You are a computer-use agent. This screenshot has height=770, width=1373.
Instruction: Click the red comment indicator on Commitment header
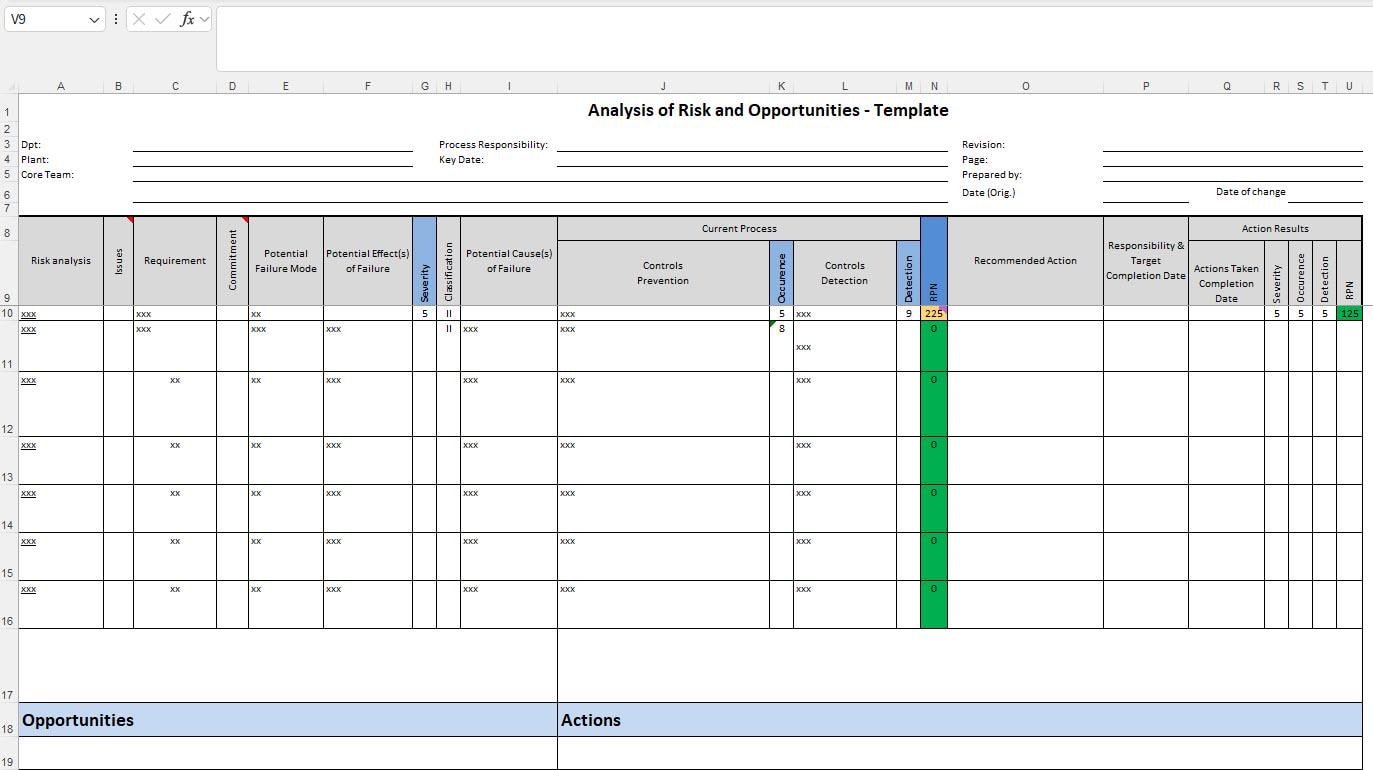click(243, 218)
